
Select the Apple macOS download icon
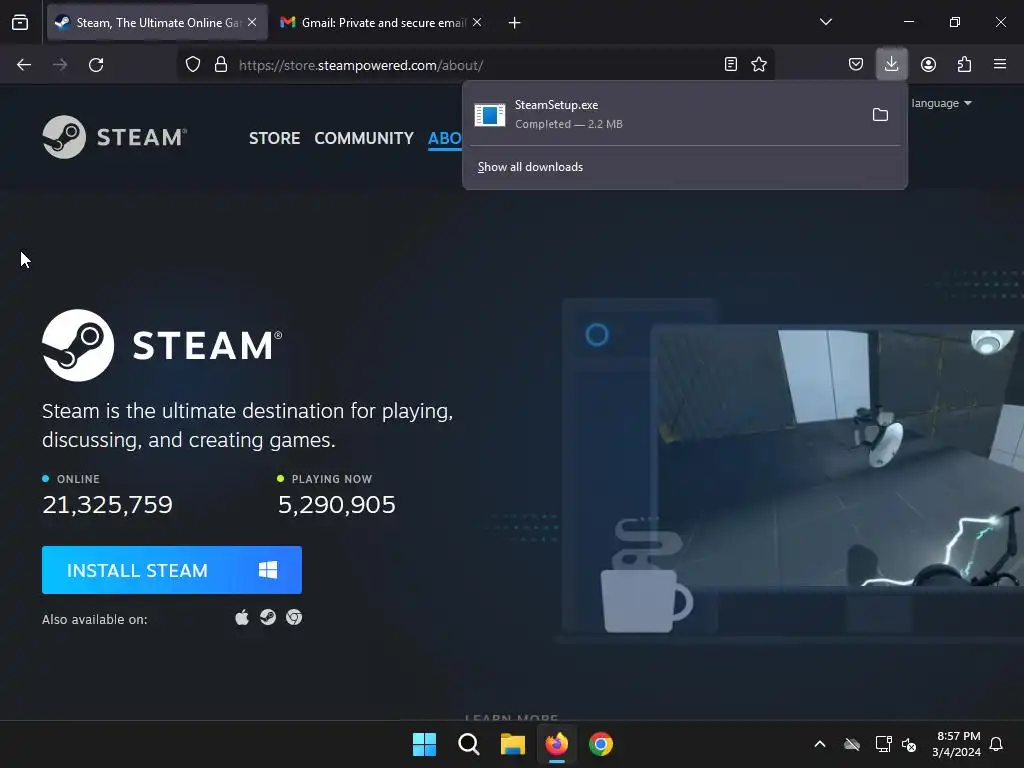(x=242, y=617)
